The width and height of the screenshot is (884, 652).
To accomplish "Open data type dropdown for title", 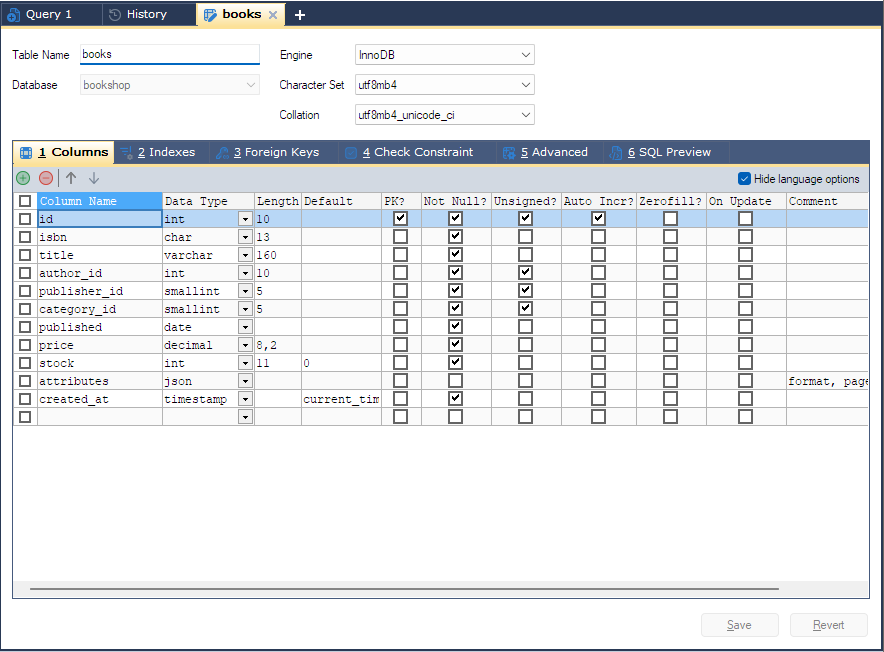I will pos(245,255).
